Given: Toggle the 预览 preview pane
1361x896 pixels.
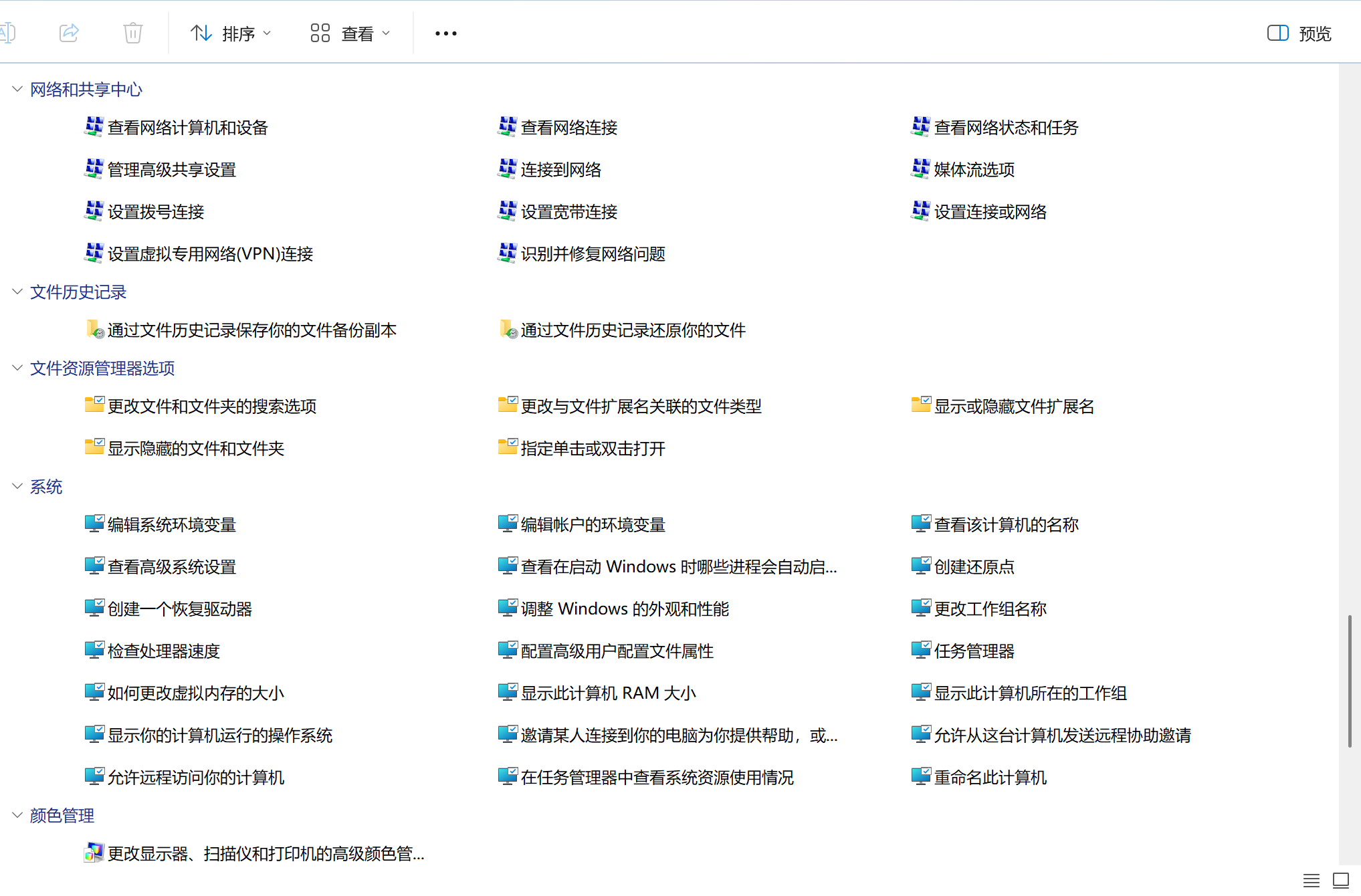Looking at the screenshot, I should click(1299, 33).
